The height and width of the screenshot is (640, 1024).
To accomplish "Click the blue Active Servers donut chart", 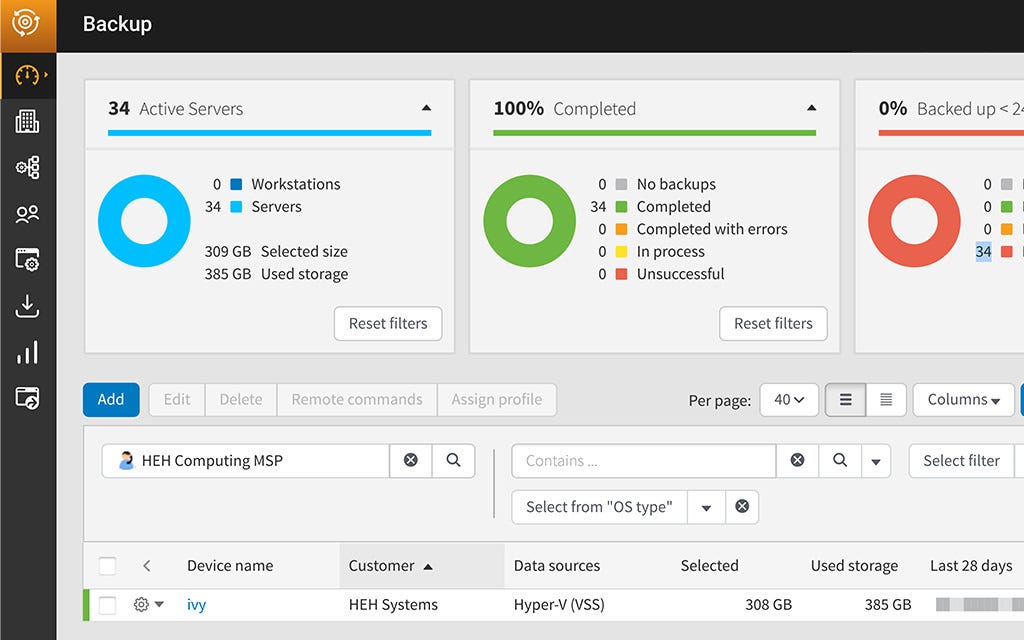I will pos(144,221).
